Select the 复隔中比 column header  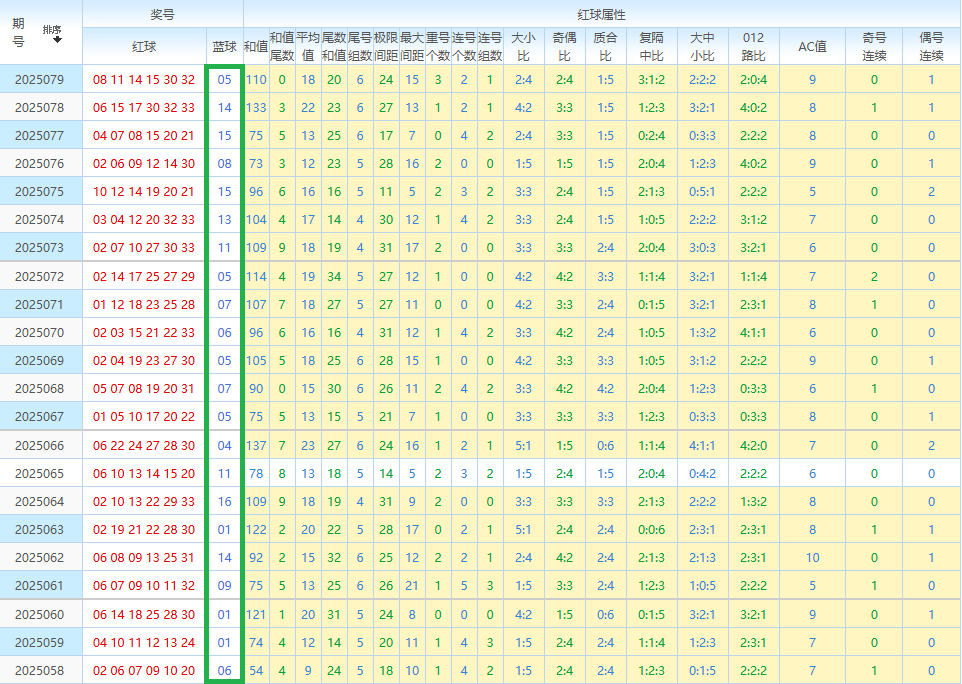pyautogui.click(x=652, y=47)
